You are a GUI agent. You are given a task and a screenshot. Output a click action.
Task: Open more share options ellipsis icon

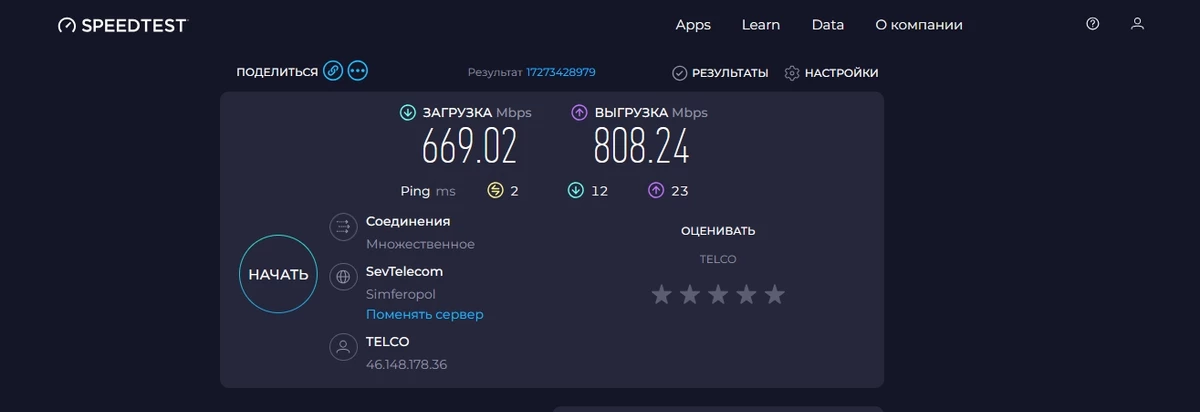(358, 72)
